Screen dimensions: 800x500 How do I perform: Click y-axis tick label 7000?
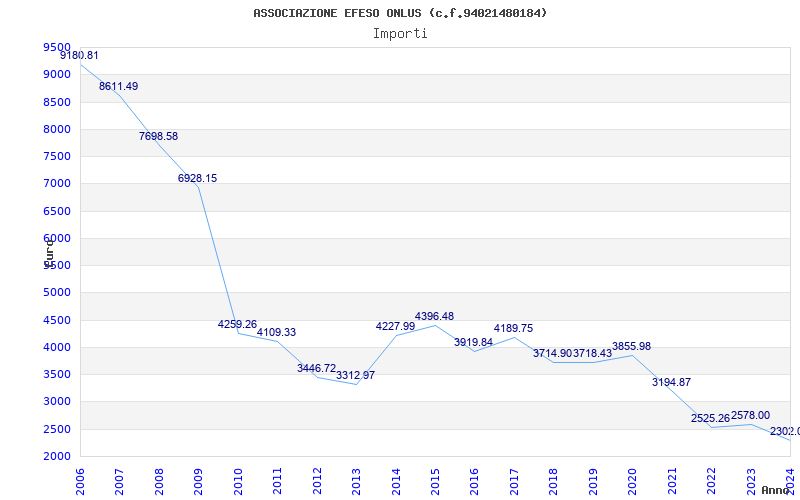tap(57, 184)
